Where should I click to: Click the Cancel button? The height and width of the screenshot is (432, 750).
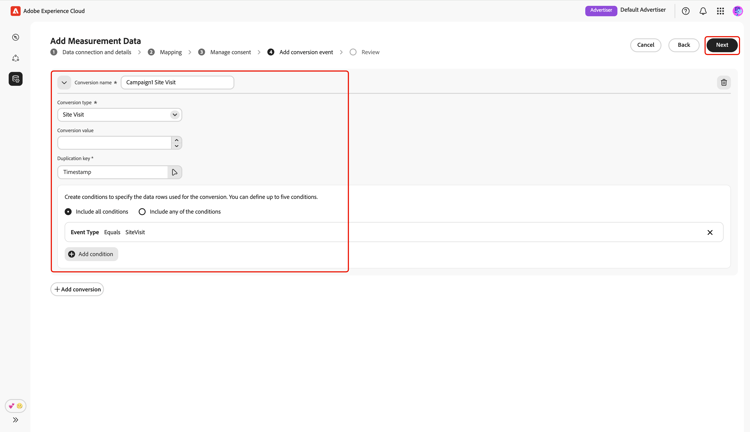(x=645, y=45)
